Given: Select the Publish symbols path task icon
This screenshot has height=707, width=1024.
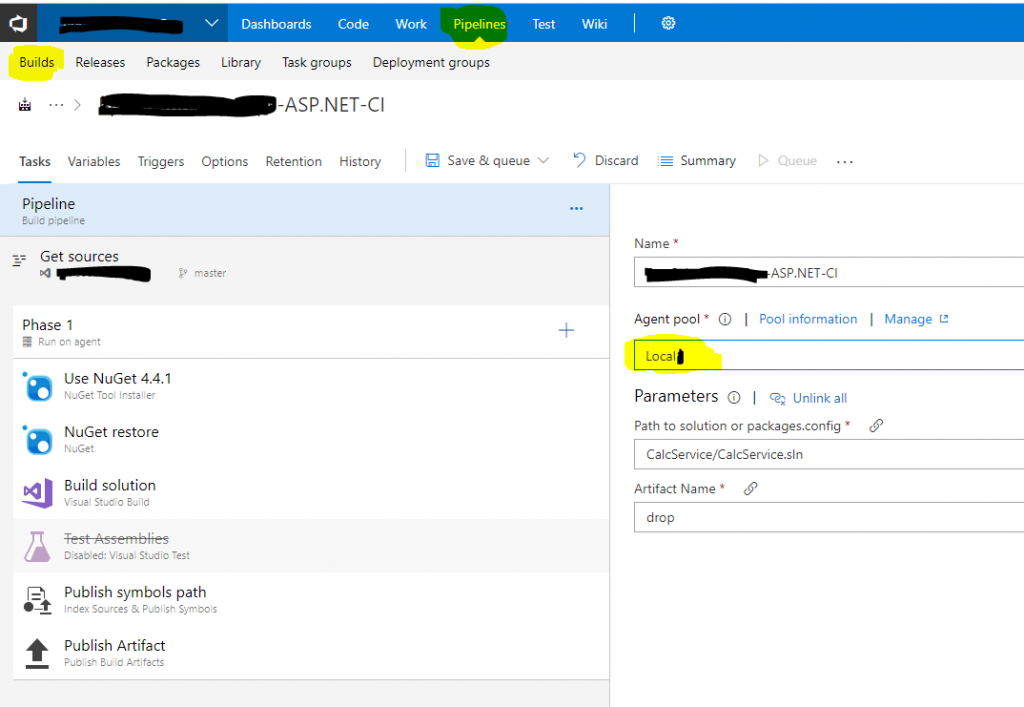Looking at the screenshot, I should click(x=37, y=600).
